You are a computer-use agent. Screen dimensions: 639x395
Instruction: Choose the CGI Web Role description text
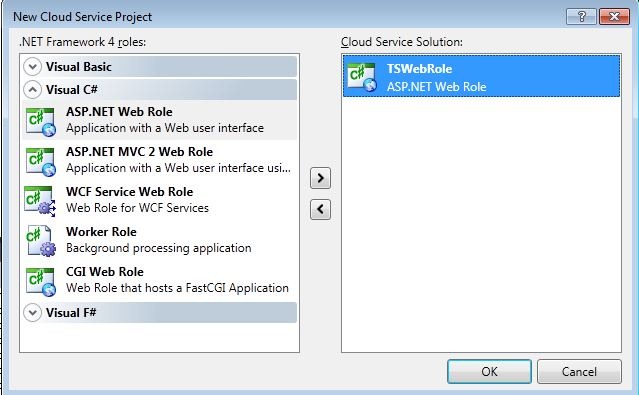(x=177, y=288)
